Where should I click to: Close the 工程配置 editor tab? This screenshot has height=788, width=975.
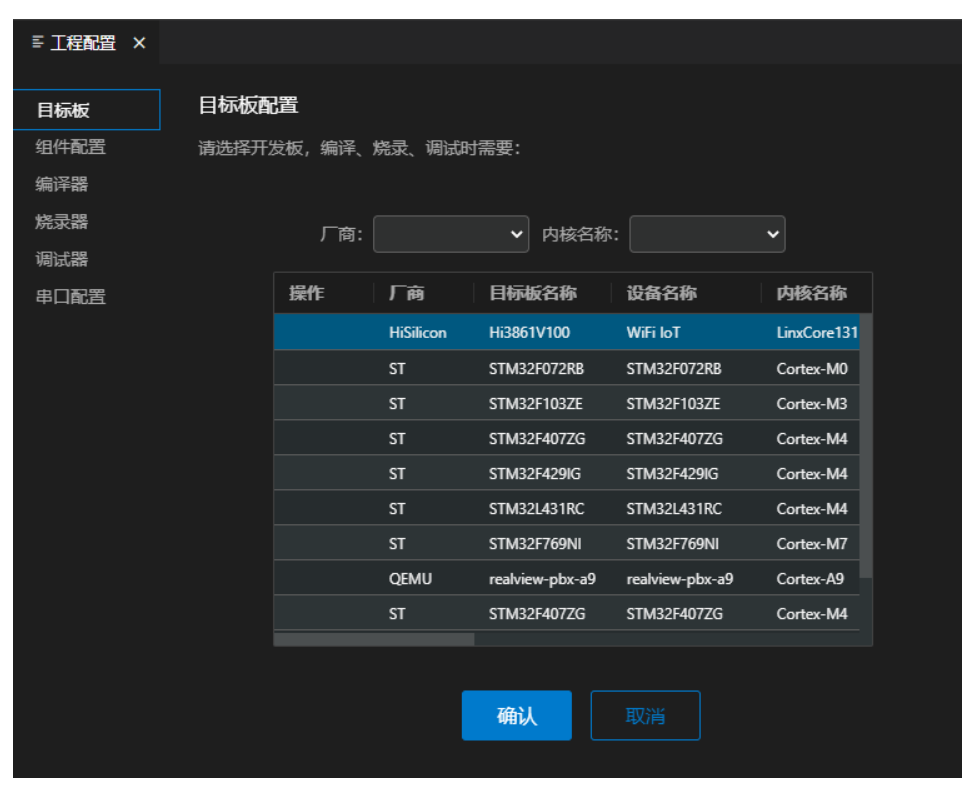(x=139, y=43)
